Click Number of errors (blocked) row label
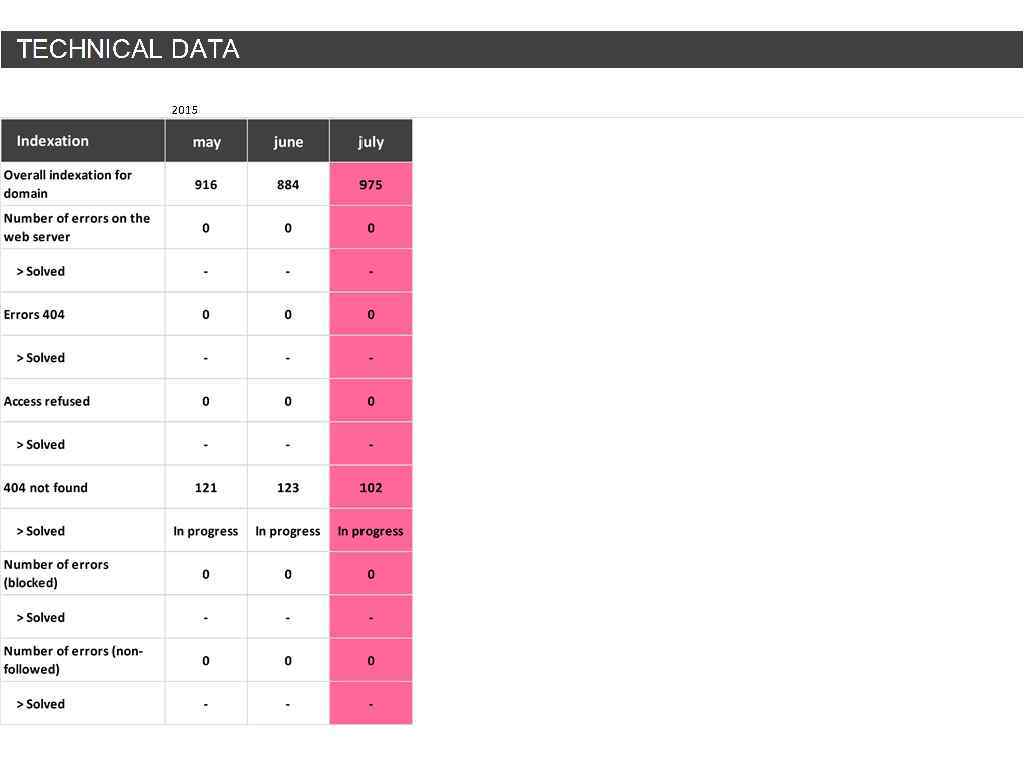 57,573
